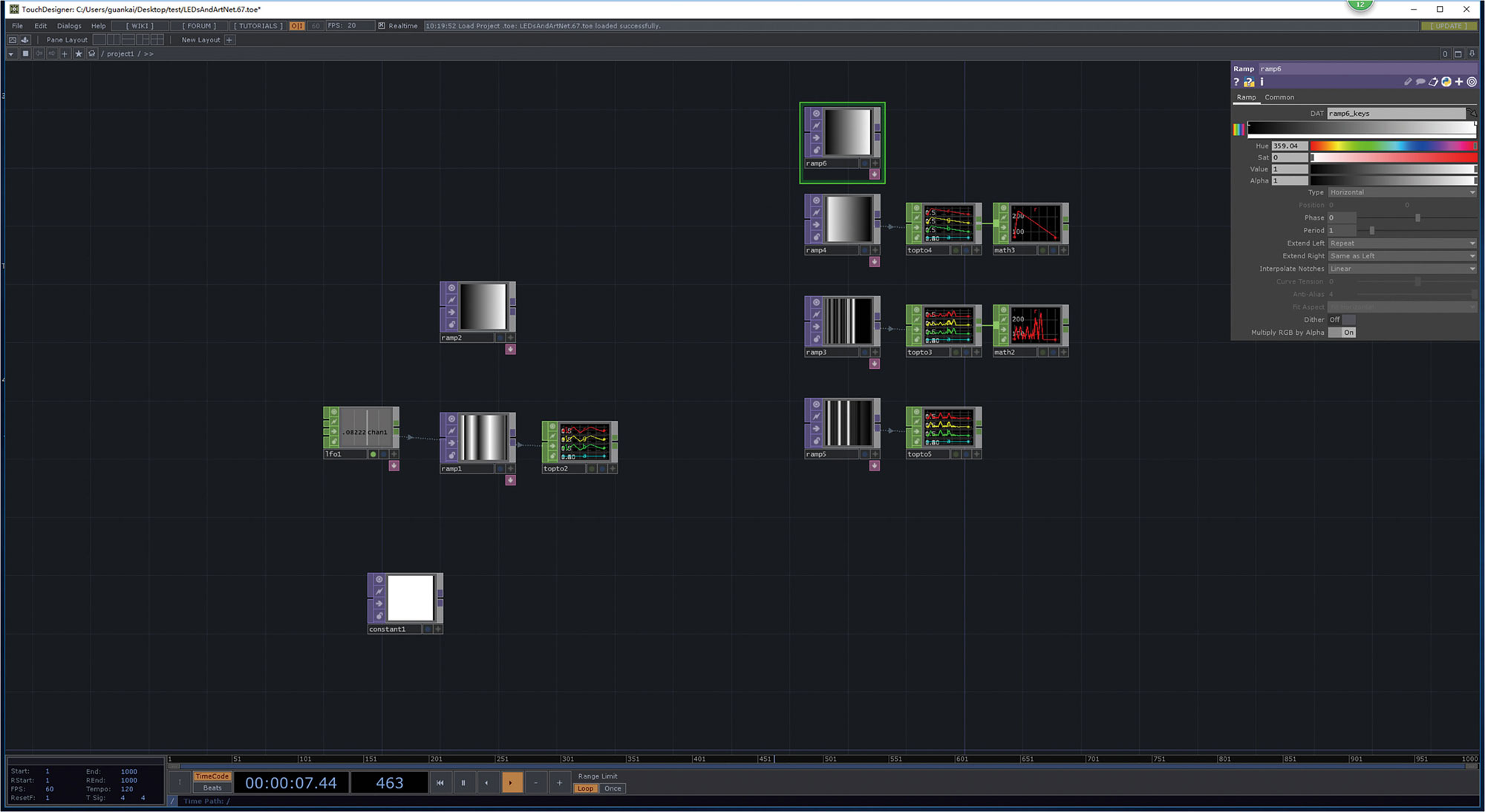The width and height of the screenshot is (1485, 812).
Task: Open the comment bubble icon
Action: 1420,82
